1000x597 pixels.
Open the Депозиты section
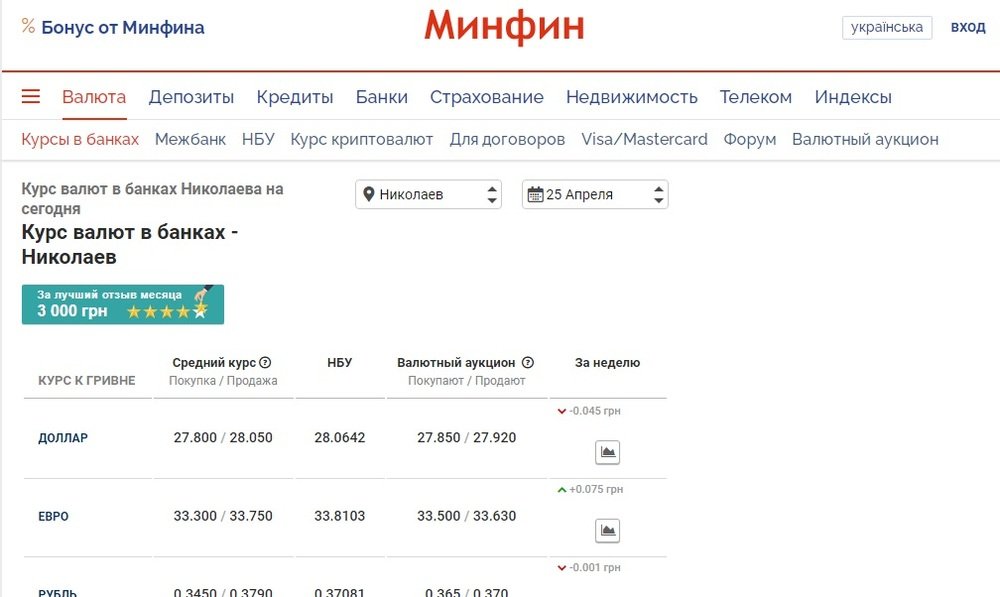[x=191, y=97]
